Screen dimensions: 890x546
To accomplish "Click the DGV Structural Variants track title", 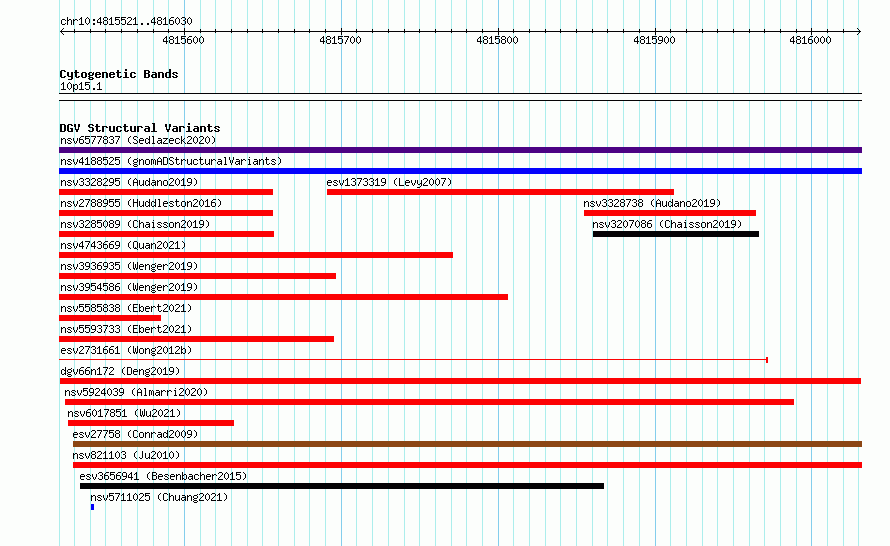I will click(140, 128).
